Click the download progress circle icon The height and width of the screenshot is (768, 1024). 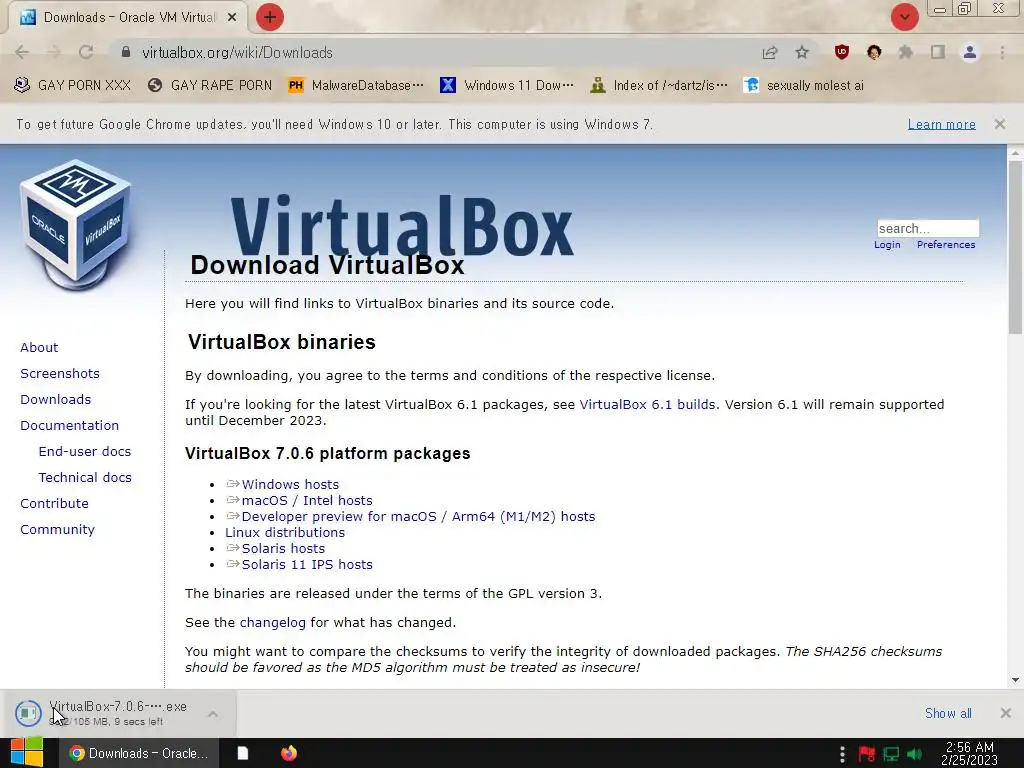(x=28, y=713)
